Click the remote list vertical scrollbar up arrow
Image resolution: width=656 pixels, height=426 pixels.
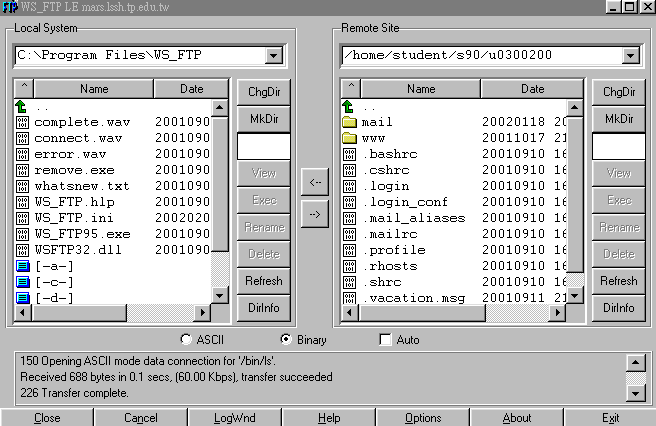coord(575,108)
